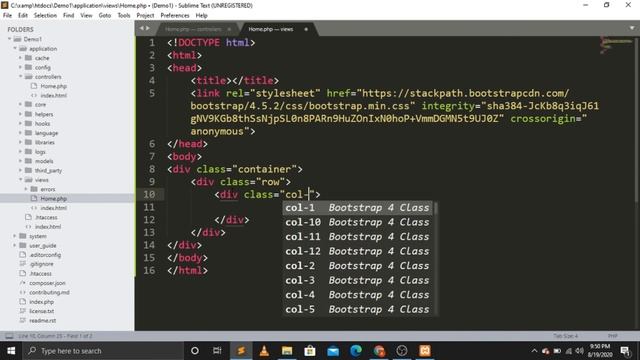
Task: Open index.php at project root
Action: (x=41, y=302)
